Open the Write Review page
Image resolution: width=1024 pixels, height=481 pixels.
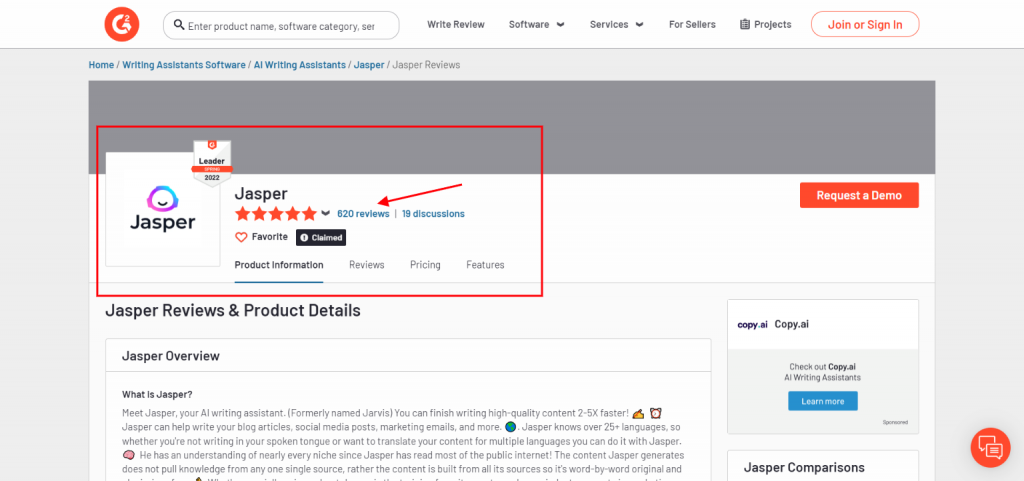(x=456, y=24)
